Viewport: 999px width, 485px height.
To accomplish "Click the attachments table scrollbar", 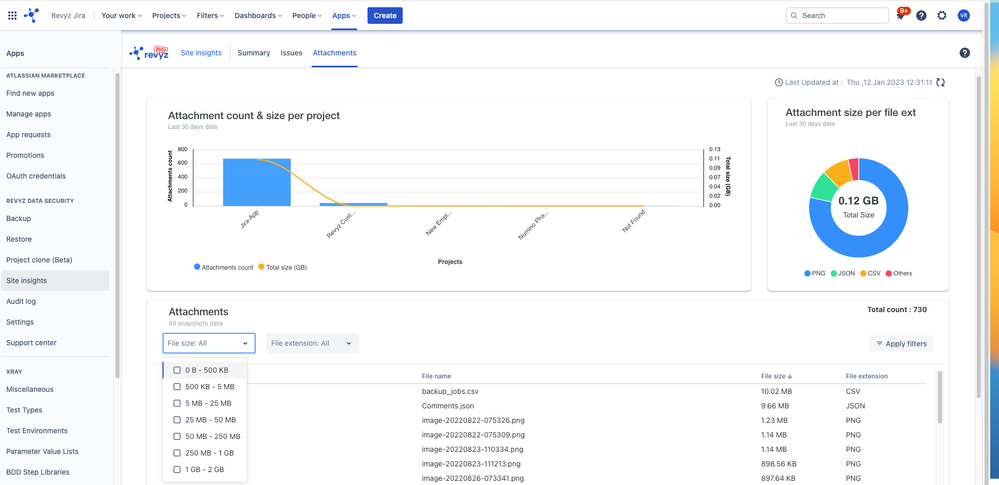I will [x=940, y=396].
